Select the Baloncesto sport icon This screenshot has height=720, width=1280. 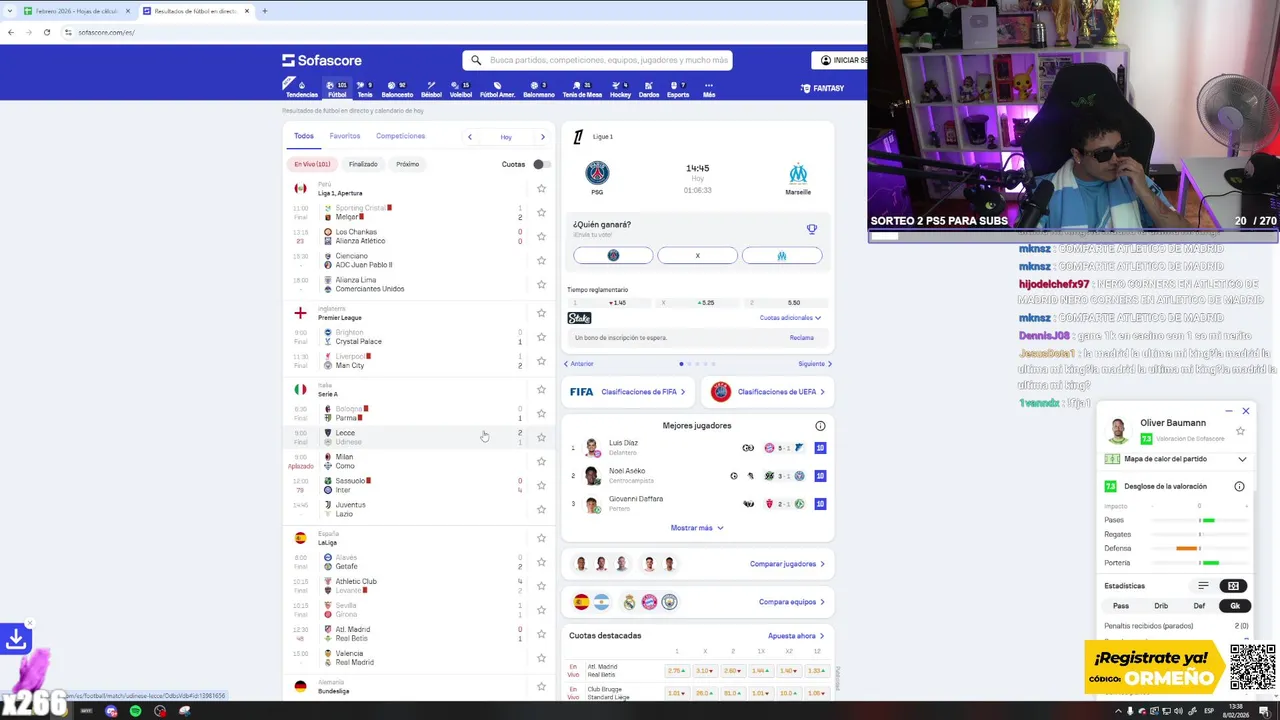397,89
